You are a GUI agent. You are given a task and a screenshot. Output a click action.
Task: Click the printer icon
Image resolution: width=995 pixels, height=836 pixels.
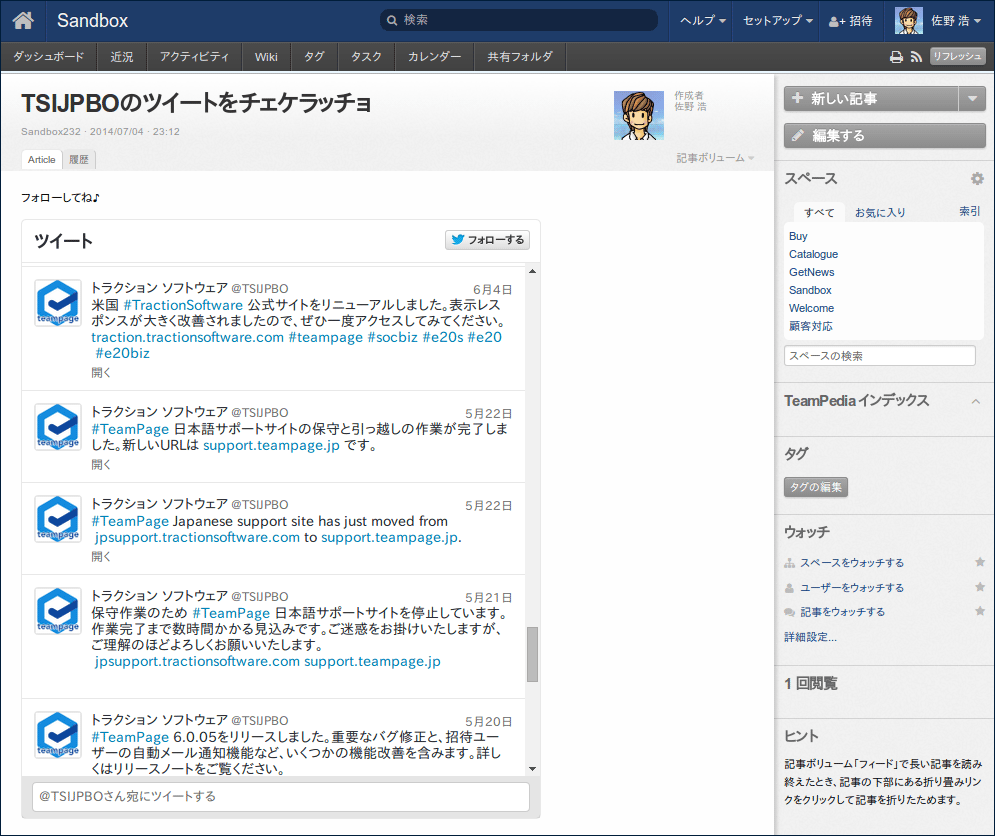pos(896,57)
